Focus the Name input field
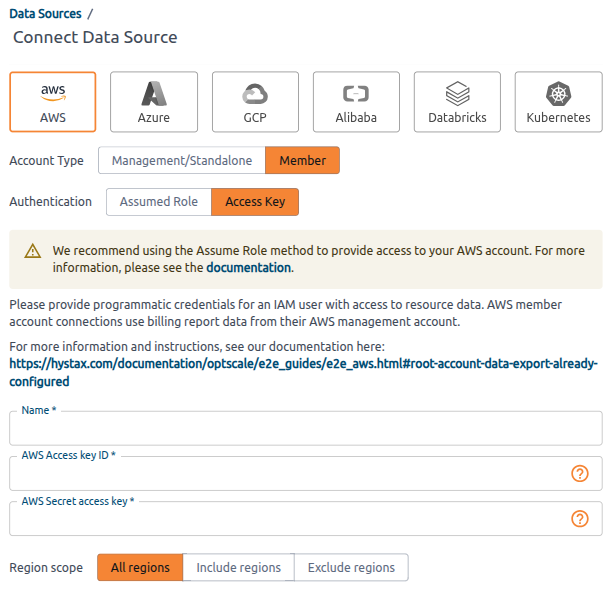This screenshot has width=612, height=590. click(x=306, y=428)
